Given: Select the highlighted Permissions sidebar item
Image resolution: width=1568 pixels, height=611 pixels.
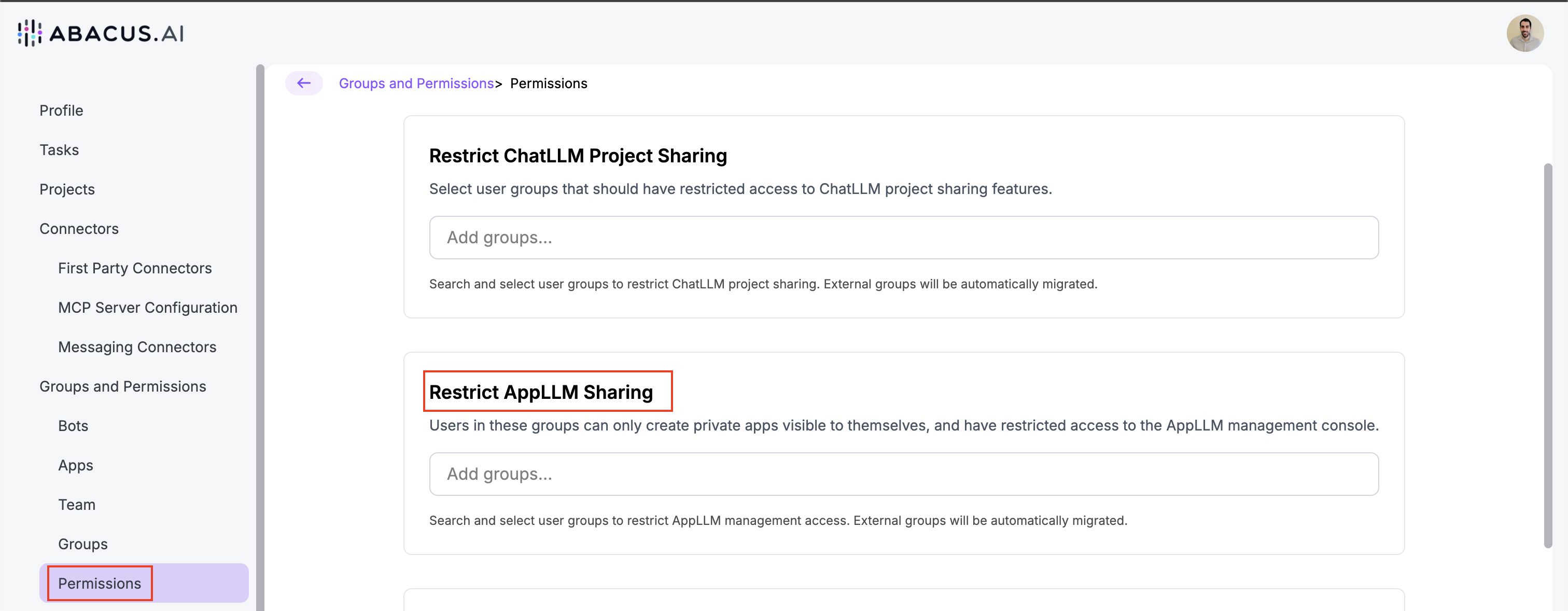Looking at the screenshot, I should coord(100,583).
